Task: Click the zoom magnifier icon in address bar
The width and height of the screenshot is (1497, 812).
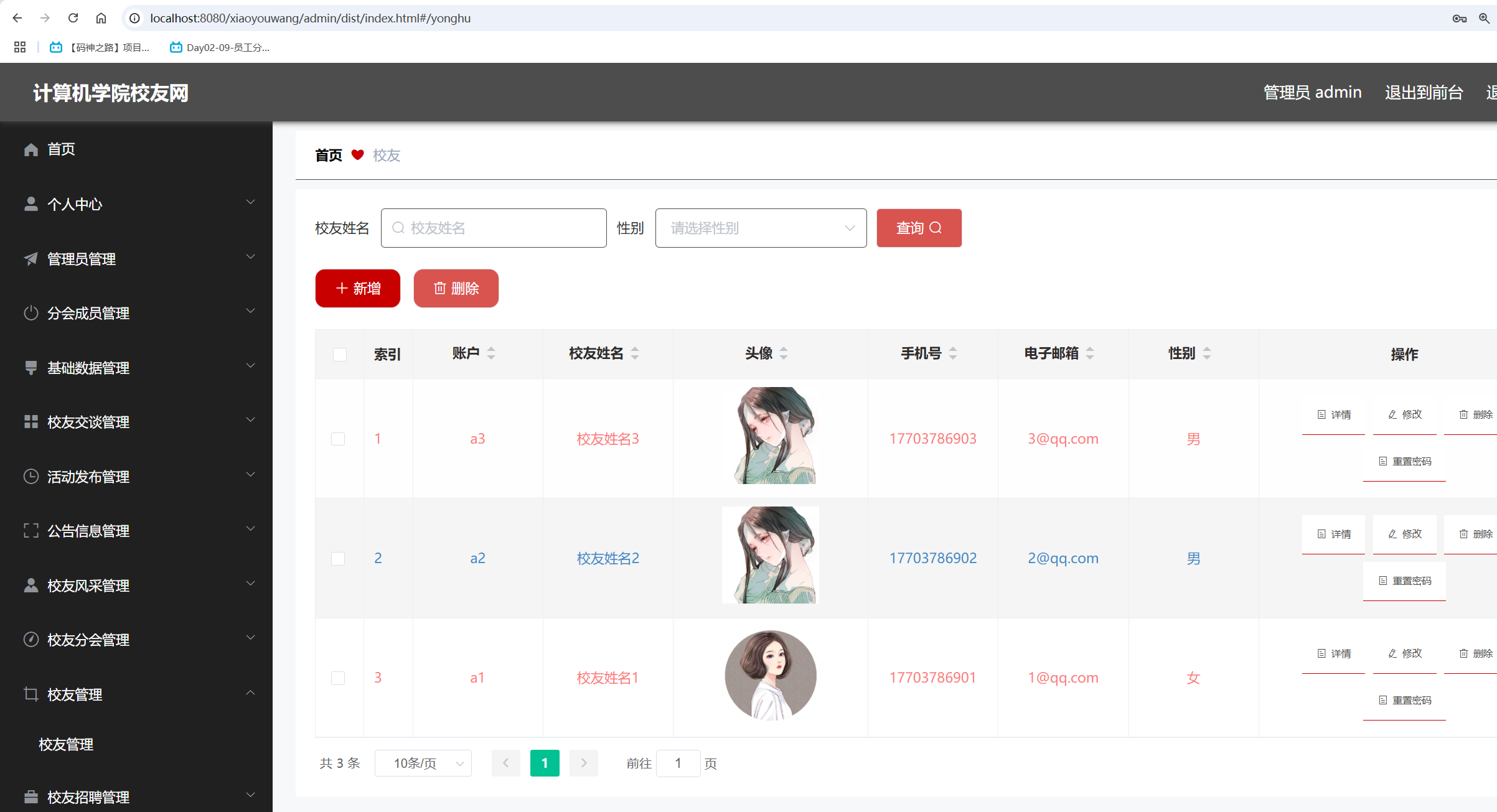Action: click(1485, 19)
